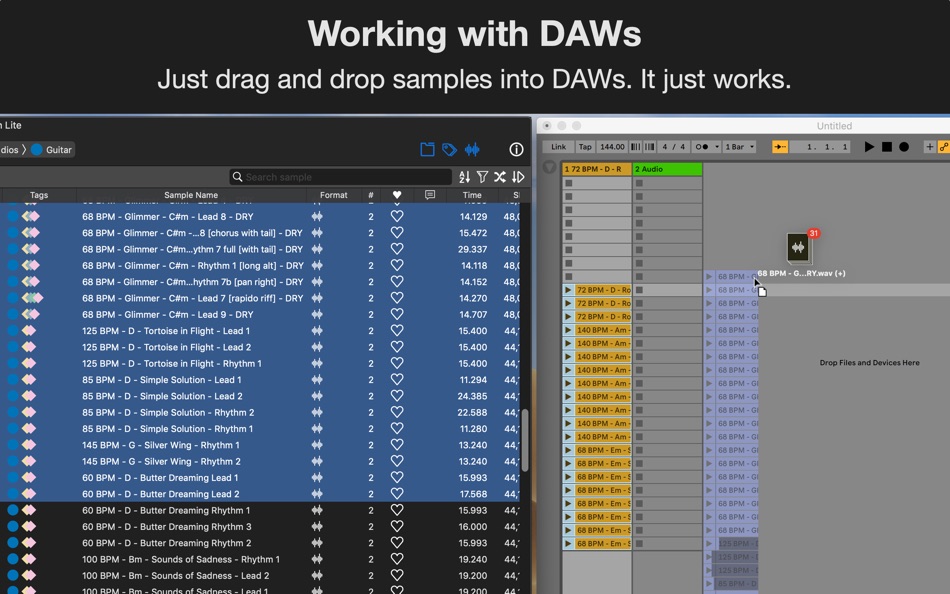The width and height of the screenshot is (950, 594).
Task: Click the 'Drop Files and Devices Here' area
Action: tap(869, 362)
